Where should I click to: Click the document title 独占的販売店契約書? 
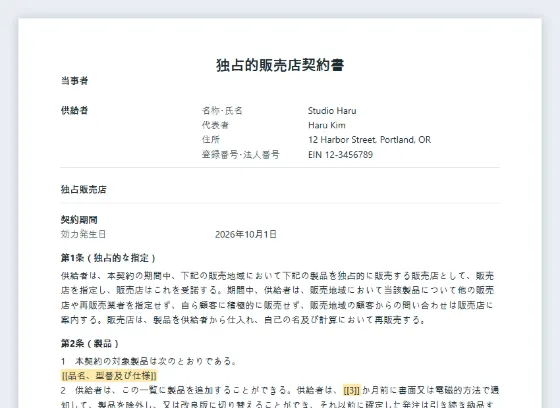(x=280, y=65)
